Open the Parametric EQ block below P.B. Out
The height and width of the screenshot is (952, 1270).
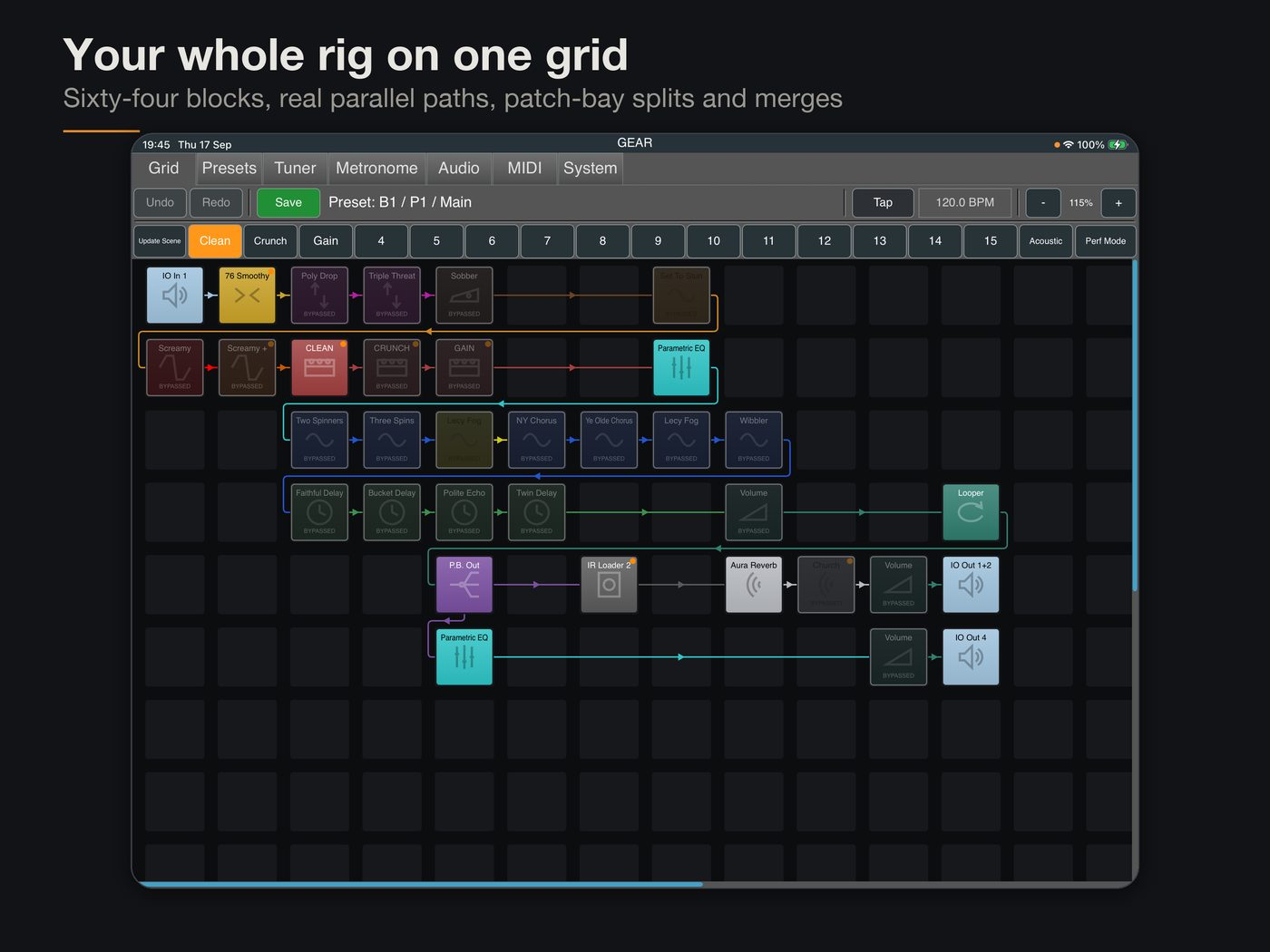click(464, 656)
